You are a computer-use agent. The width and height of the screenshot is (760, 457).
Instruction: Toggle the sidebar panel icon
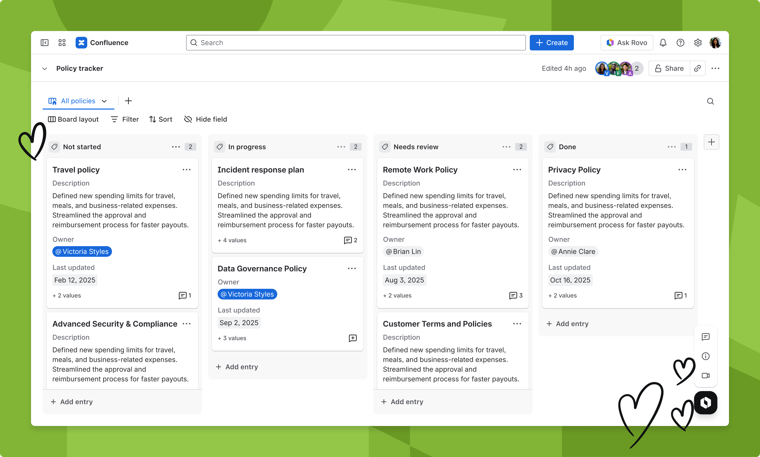pyautogui.click(x=45, y=43)
